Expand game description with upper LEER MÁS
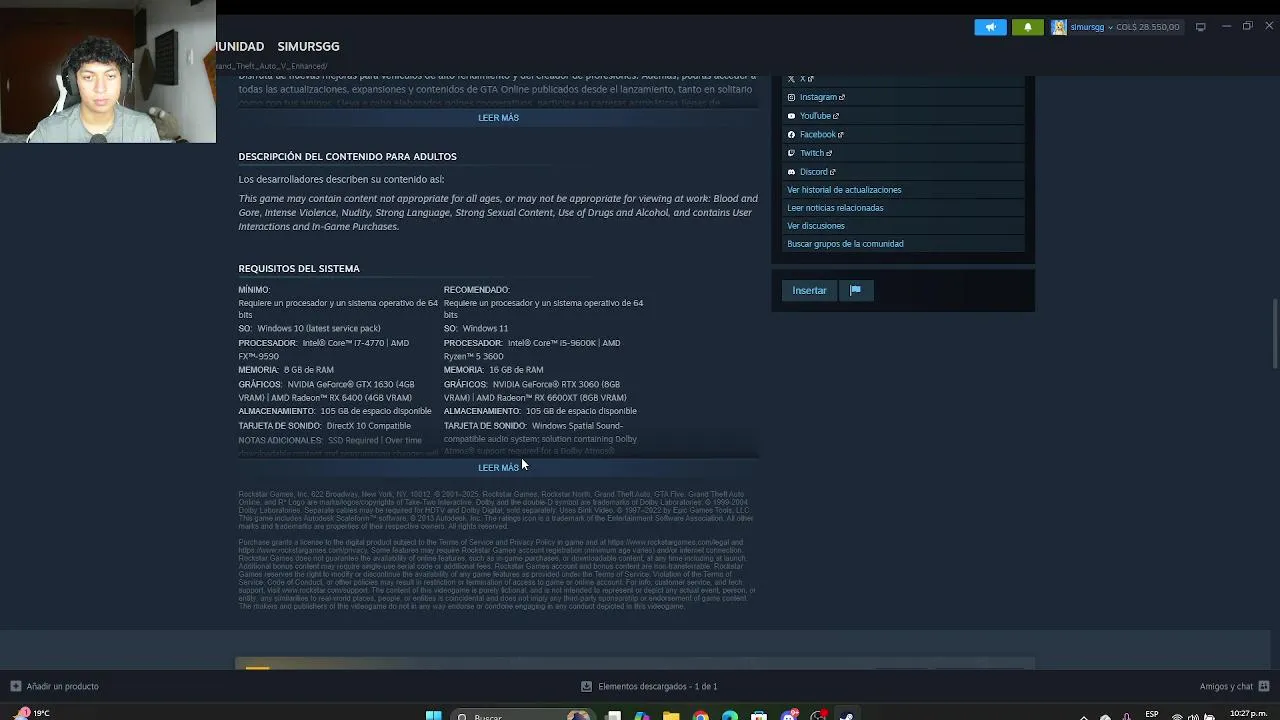Screen dimensions: 1280x720 tap(498, 118)
